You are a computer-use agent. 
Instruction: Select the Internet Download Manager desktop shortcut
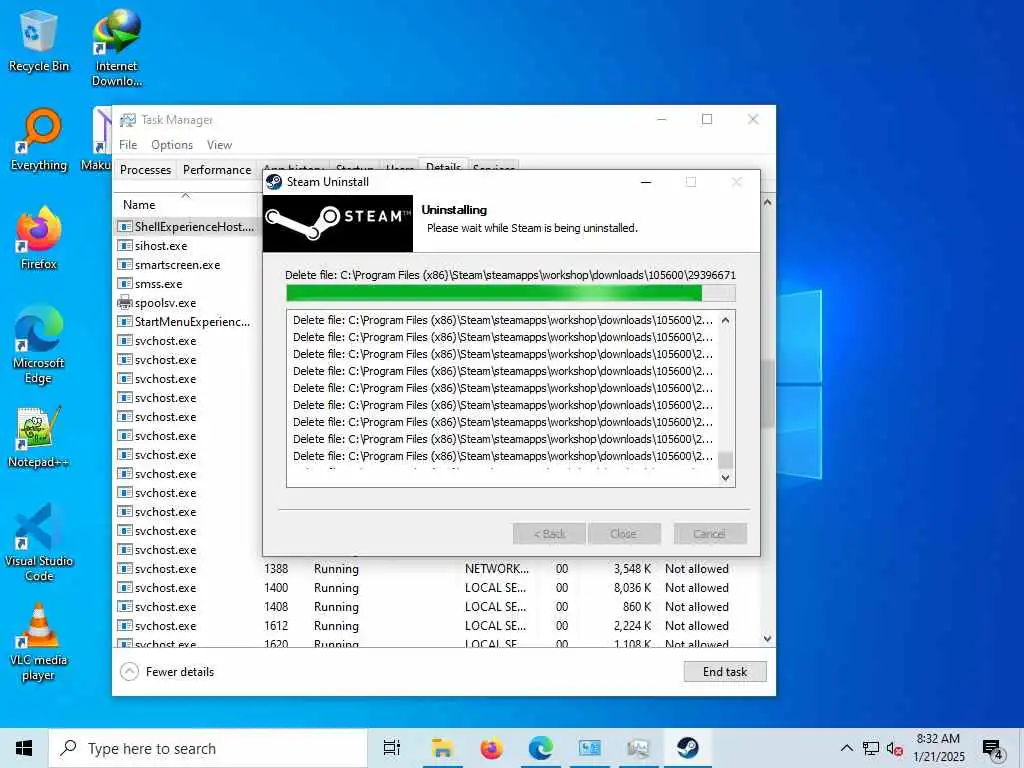coord(117,48)
